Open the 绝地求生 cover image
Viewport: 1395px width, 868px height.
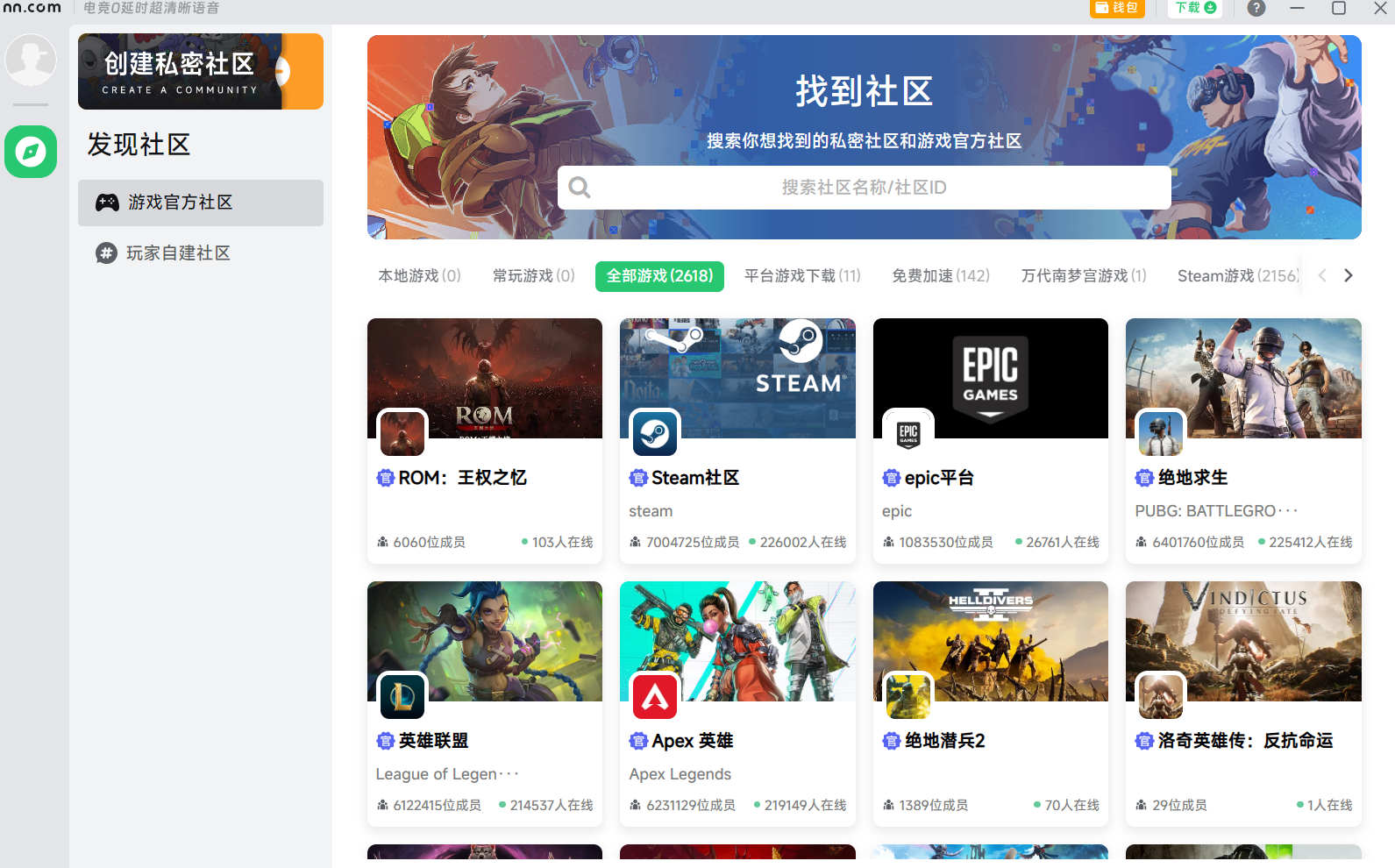point(1243,378)
